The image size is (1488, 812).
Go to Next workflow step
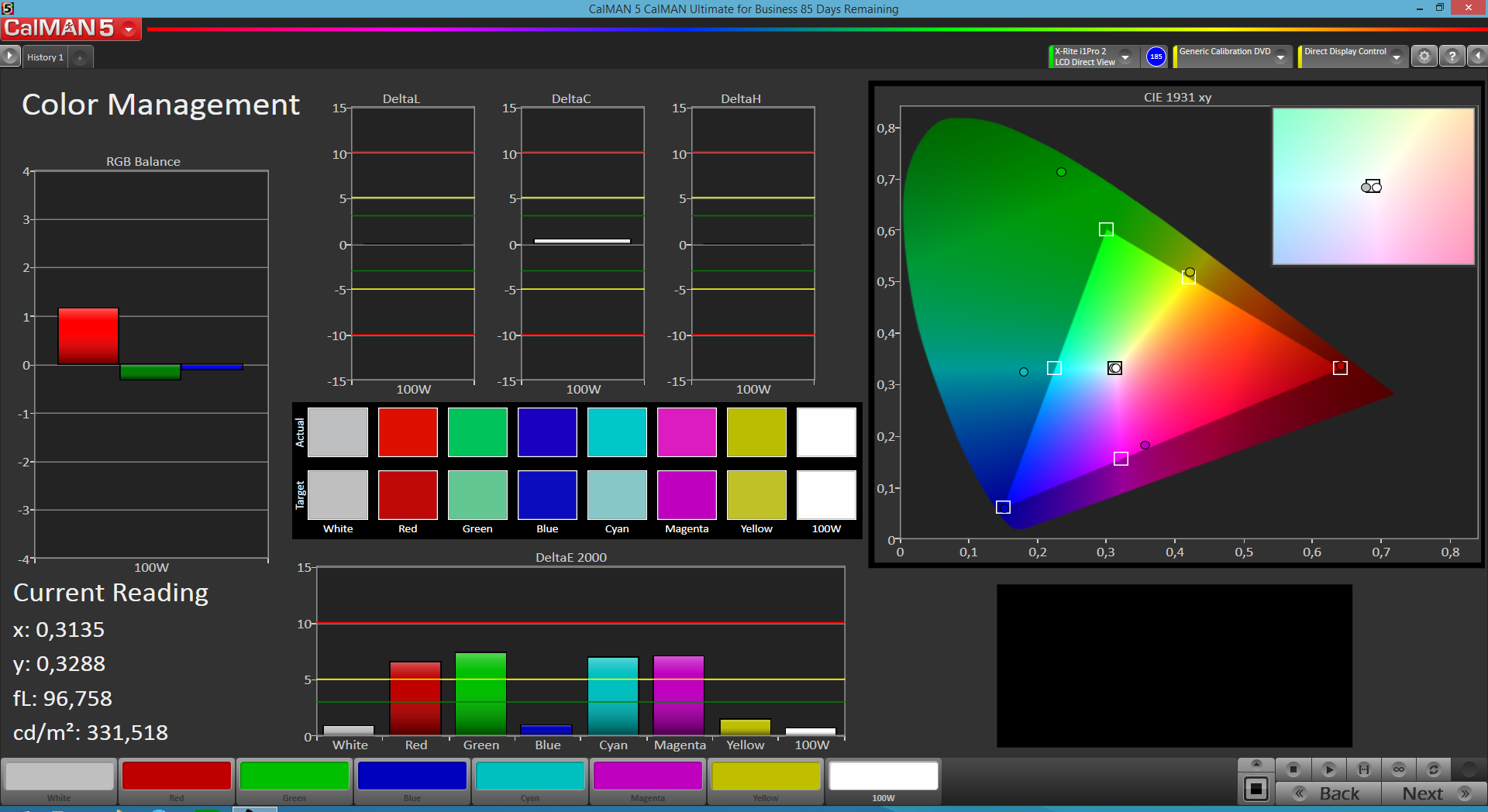[1434, 793]
